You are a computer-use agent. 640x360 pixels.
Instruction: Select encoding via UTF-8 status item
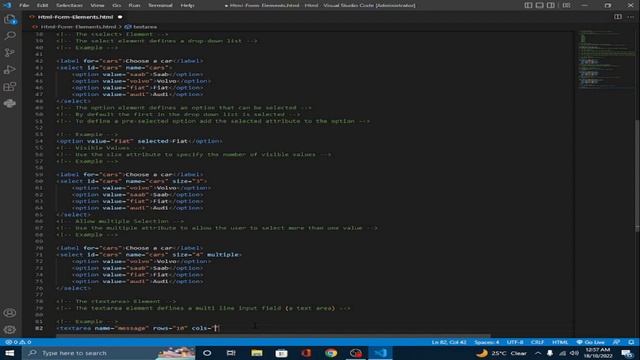coord(515,342)
